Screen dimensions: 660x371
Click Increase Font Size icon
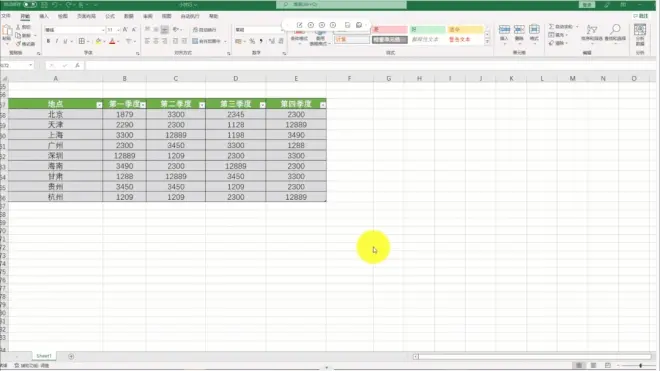coord(125,29)
